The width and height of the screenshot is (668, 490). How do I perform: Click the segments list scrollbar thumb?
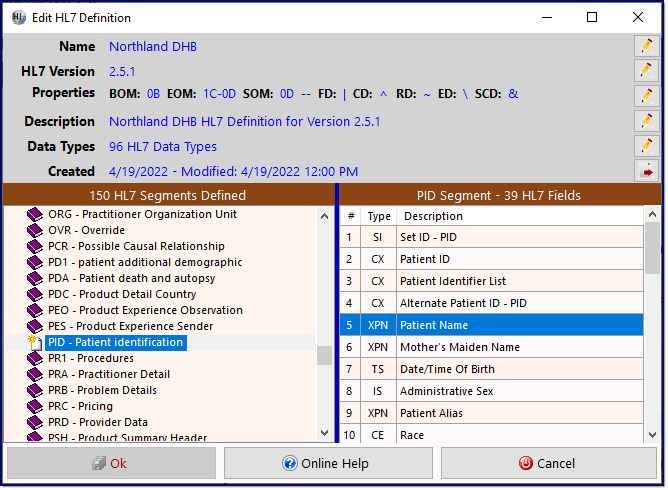[x=324, y=356]
